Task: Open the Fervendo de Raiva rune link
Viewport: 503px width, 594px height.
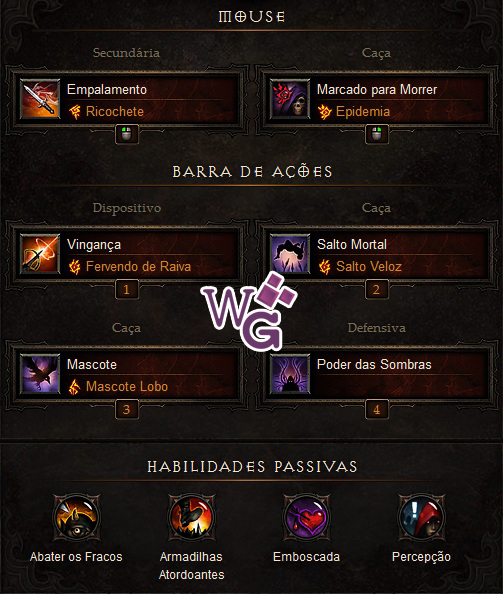Action: pyautogui.click(x=130, y=267)
